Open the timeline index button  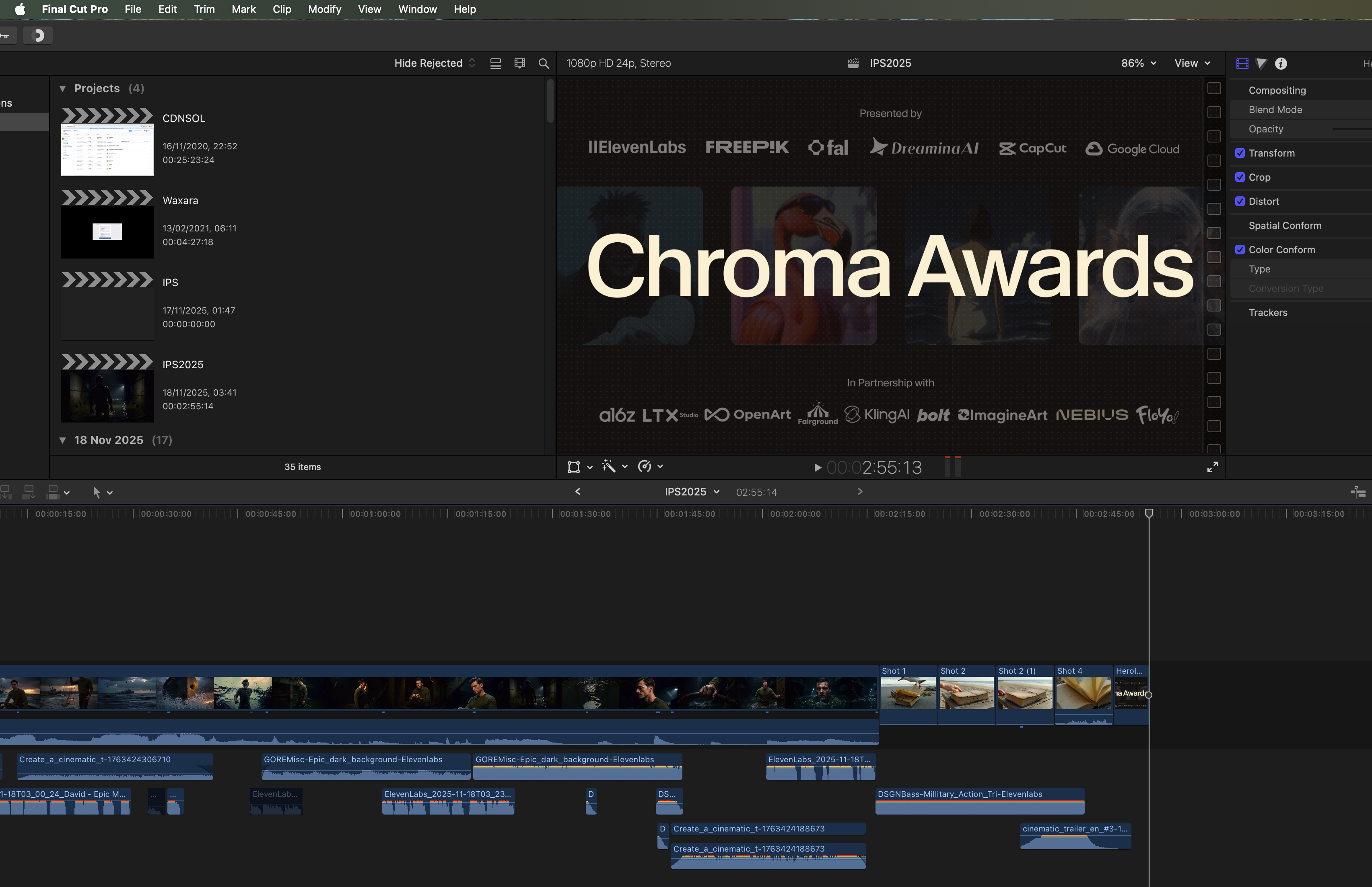click(x=1358, y=492)
